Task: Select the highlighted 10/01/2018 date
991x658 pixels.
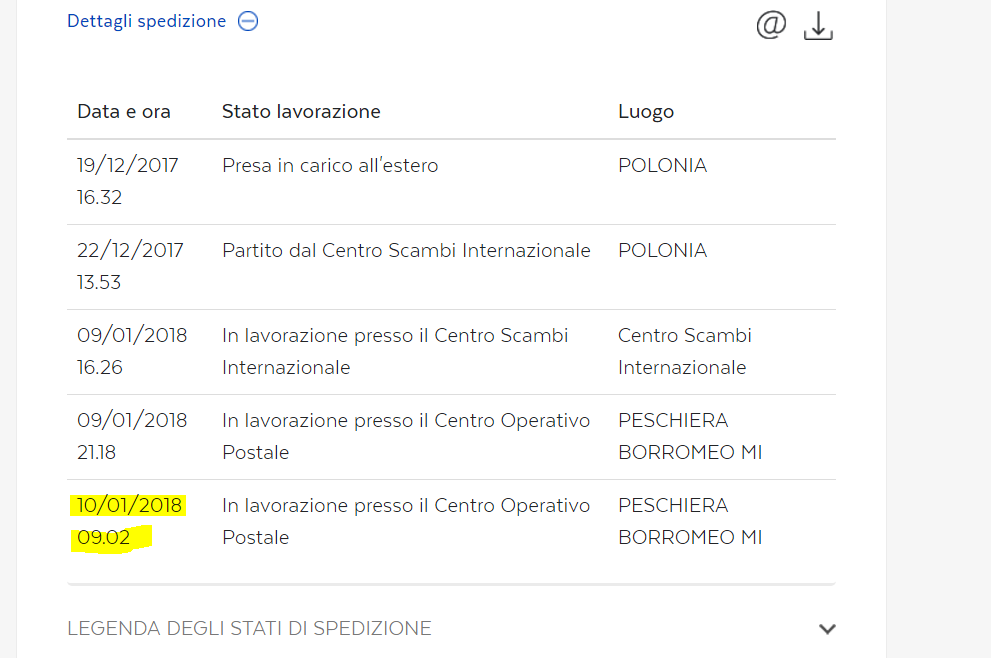Action: pyautogui.click(x=130, y=505)
